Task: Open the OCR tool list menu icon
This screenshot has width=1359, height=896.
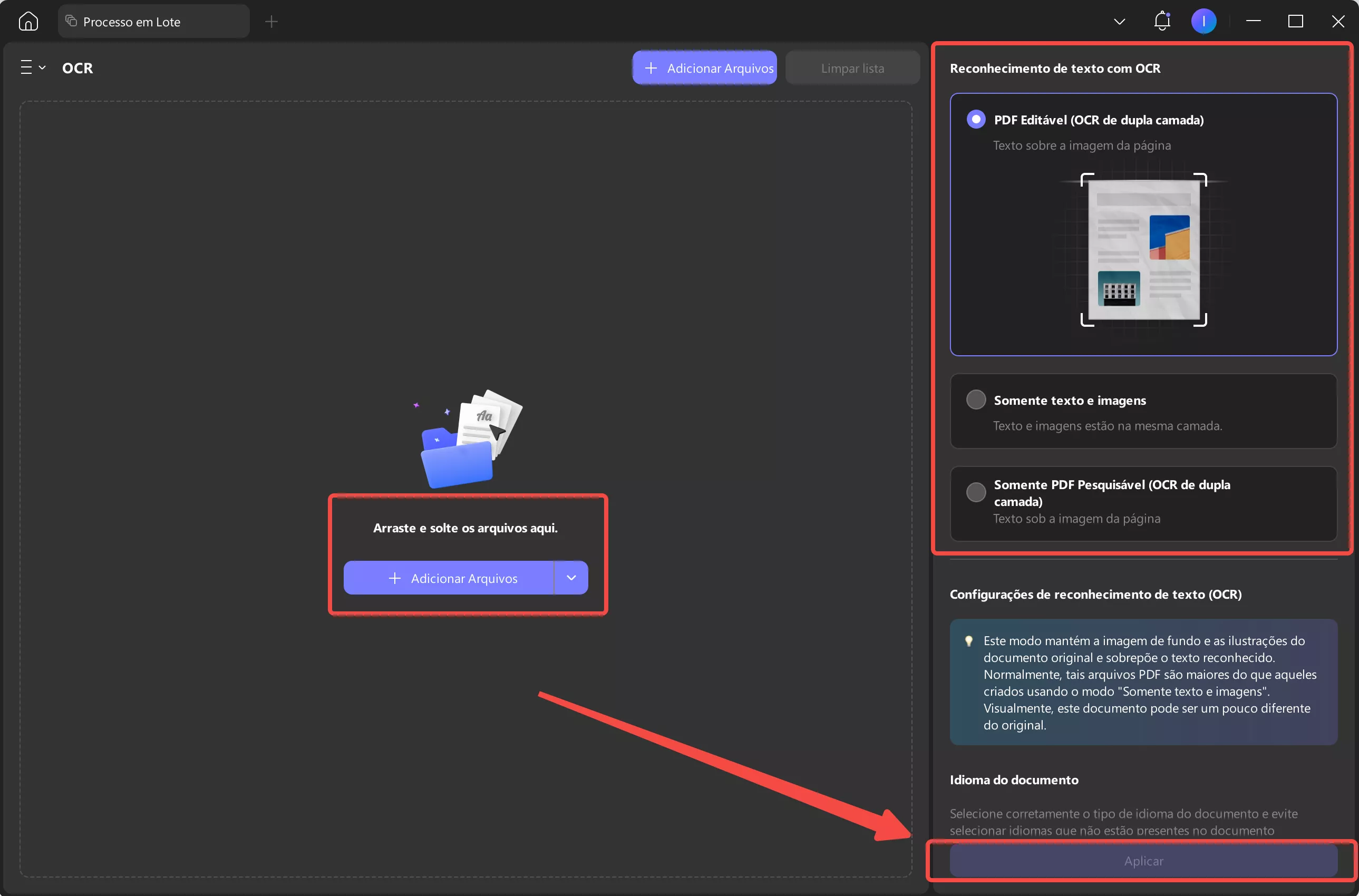Action: [26, 67]
